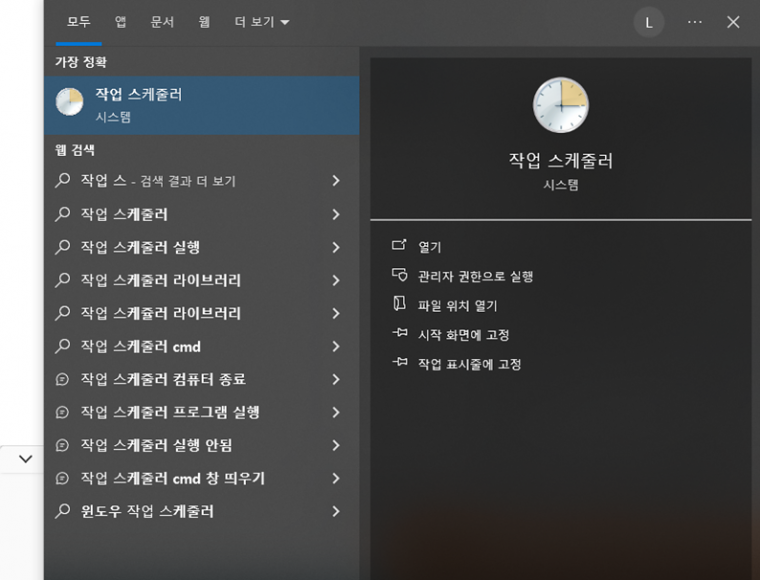Expand arrow next to 윈도우 작업 스케줄러
Screen dimensions: 760x580
point(336,511)
